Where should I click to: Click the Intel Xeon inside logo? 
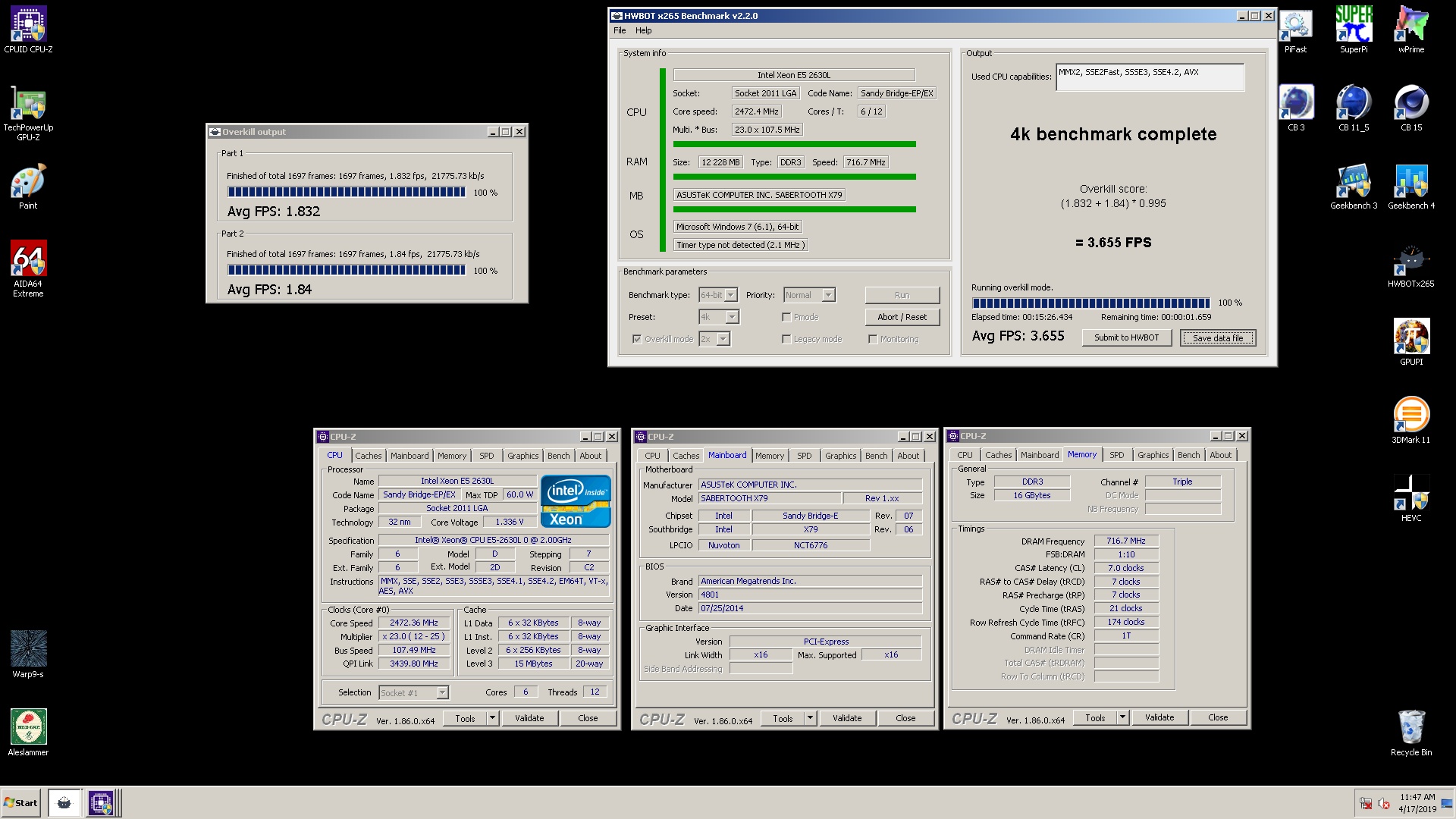576,501
